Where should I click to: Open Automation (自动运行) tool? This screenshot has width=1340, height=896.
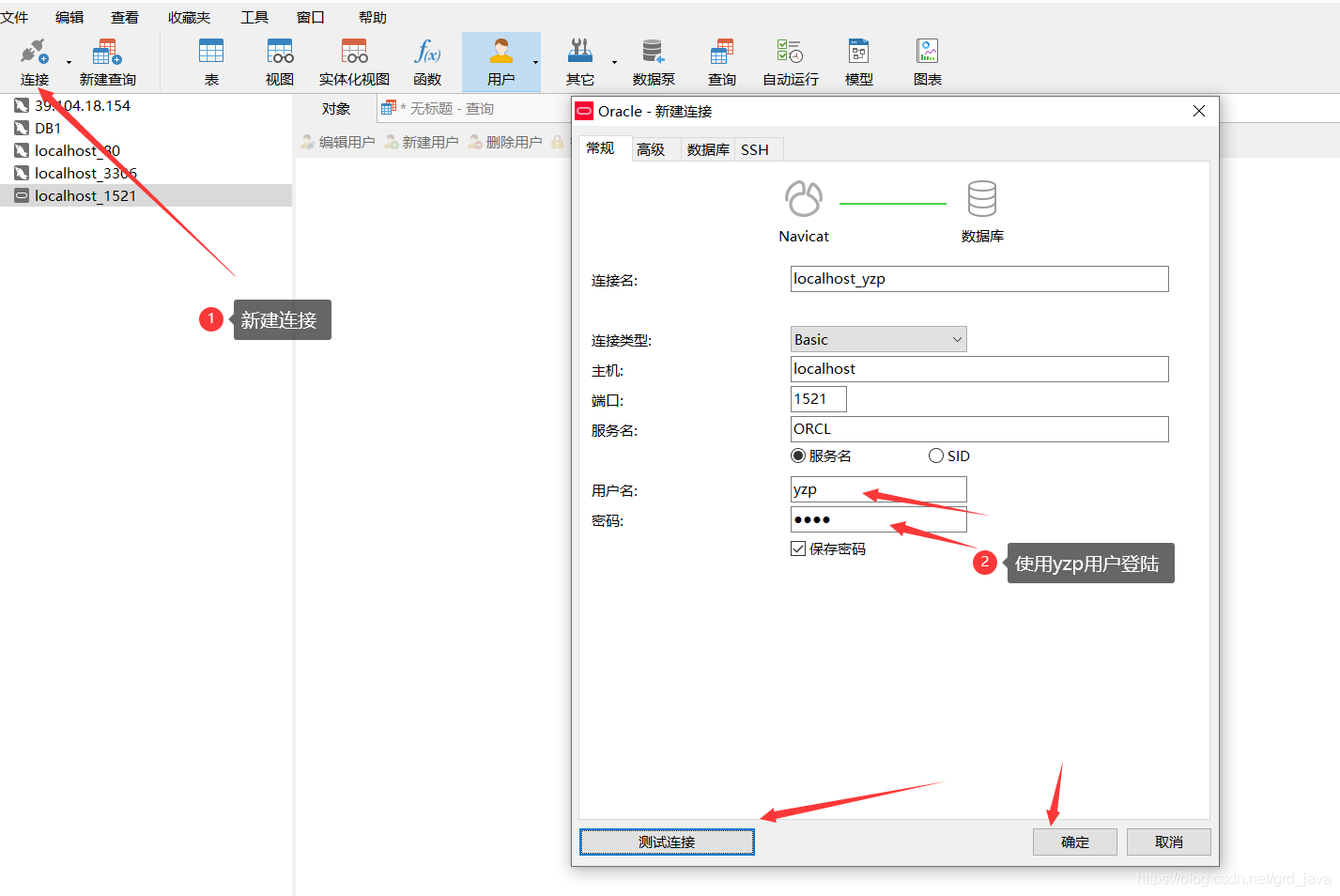pos(790,62)
